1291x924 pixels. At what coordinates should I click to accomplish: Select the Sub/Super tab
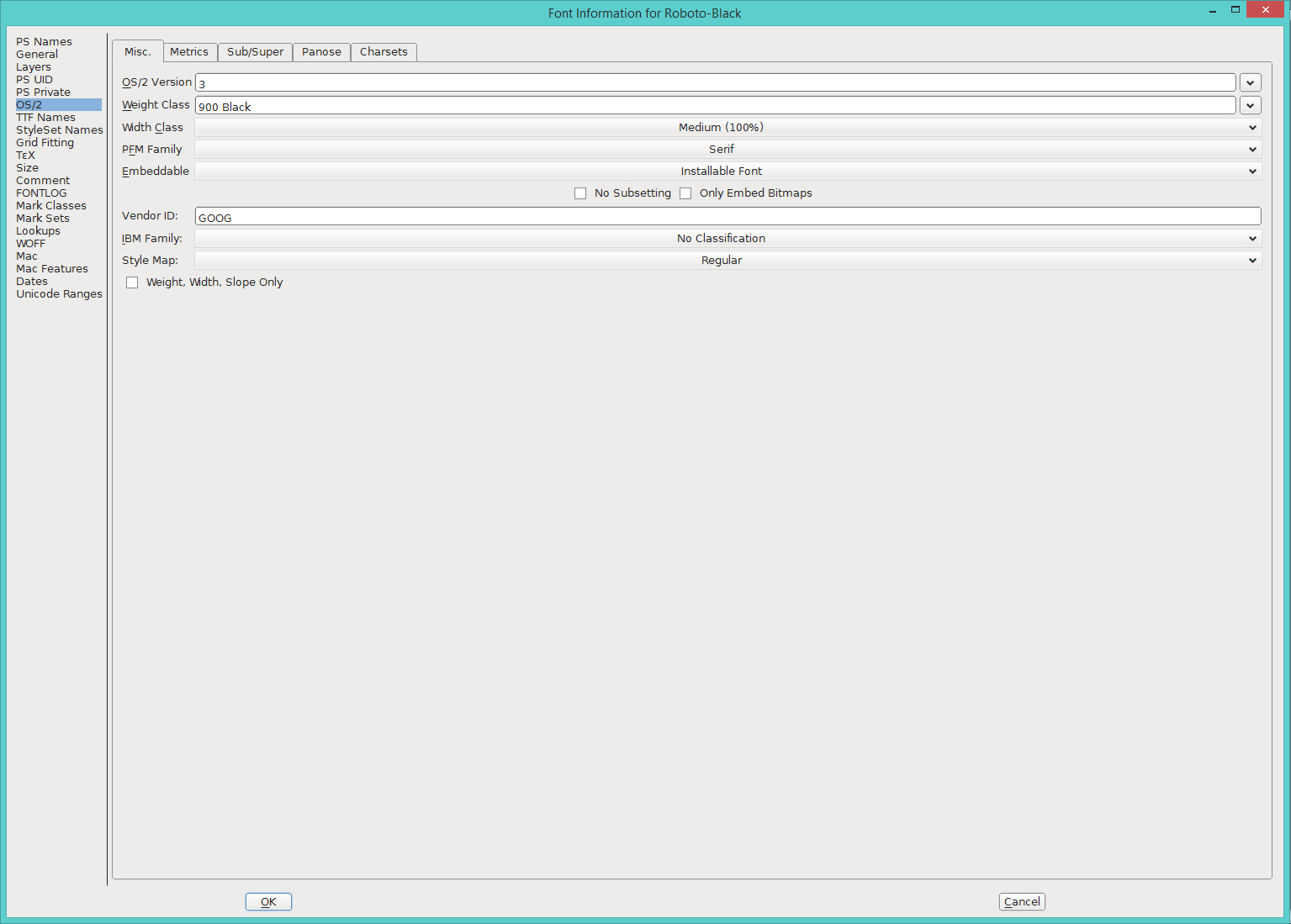tap(255, 52)
